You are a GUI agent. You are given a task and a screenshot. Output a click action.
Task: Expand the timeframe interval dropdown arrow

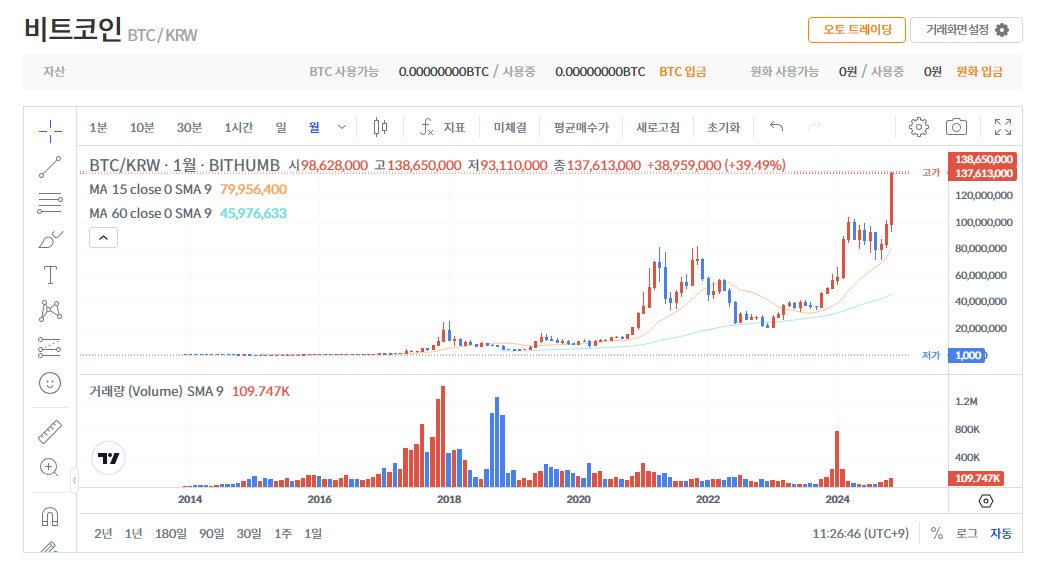click(x=342, y=127)
